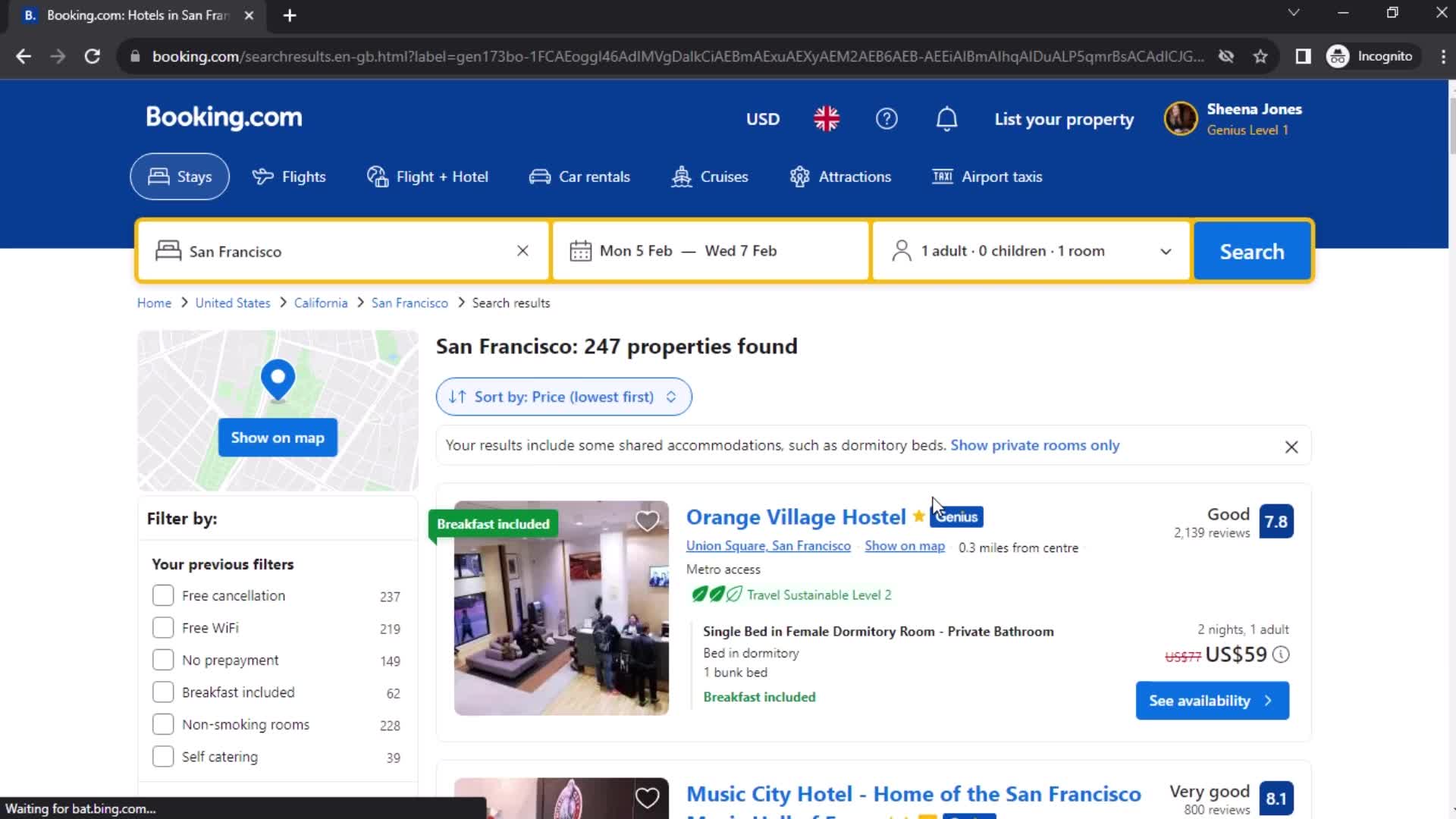The image size is (1456, 819).
Task: Enable Non-smoking rooms filter
Action: (x=163, y=724)
